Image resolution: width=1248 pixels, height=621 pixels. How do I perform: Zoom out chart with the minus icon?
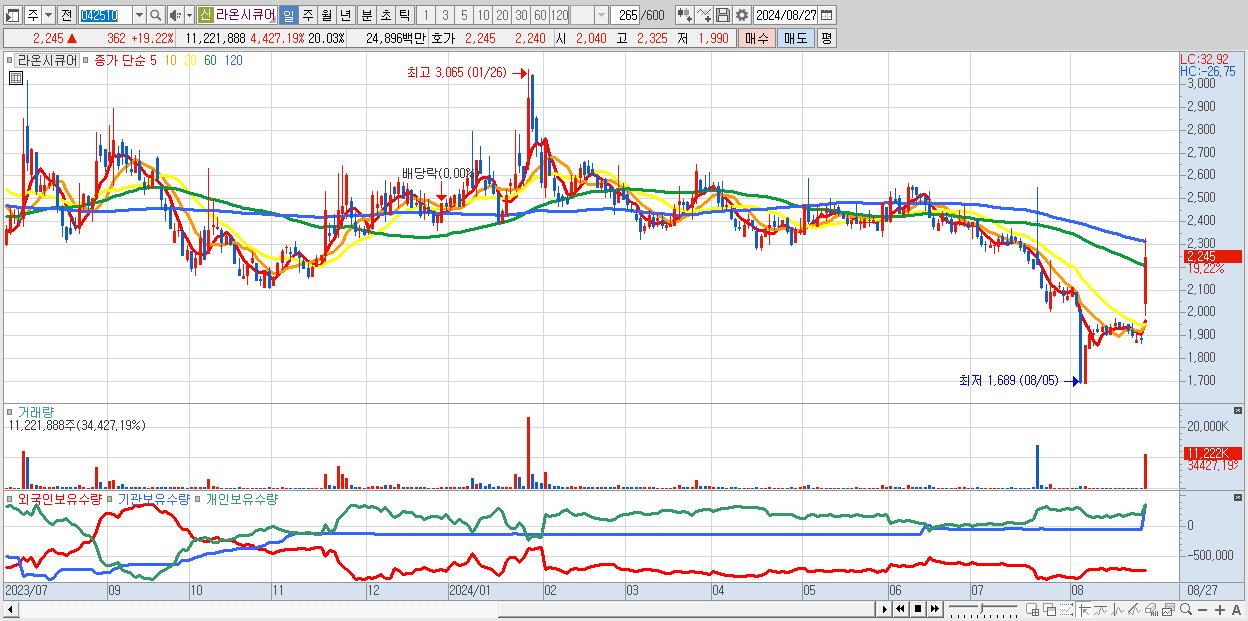pyautogui.click(x=1202, y=610)
